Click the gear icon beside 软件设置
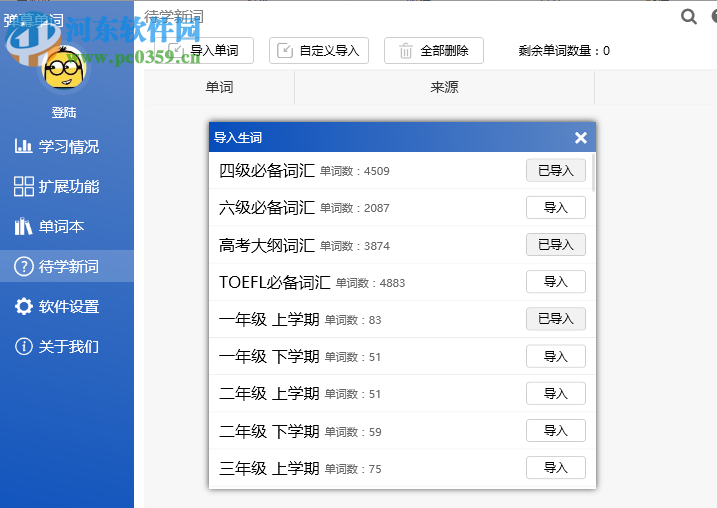Viewport: 717px width, 508px height. 24,306
